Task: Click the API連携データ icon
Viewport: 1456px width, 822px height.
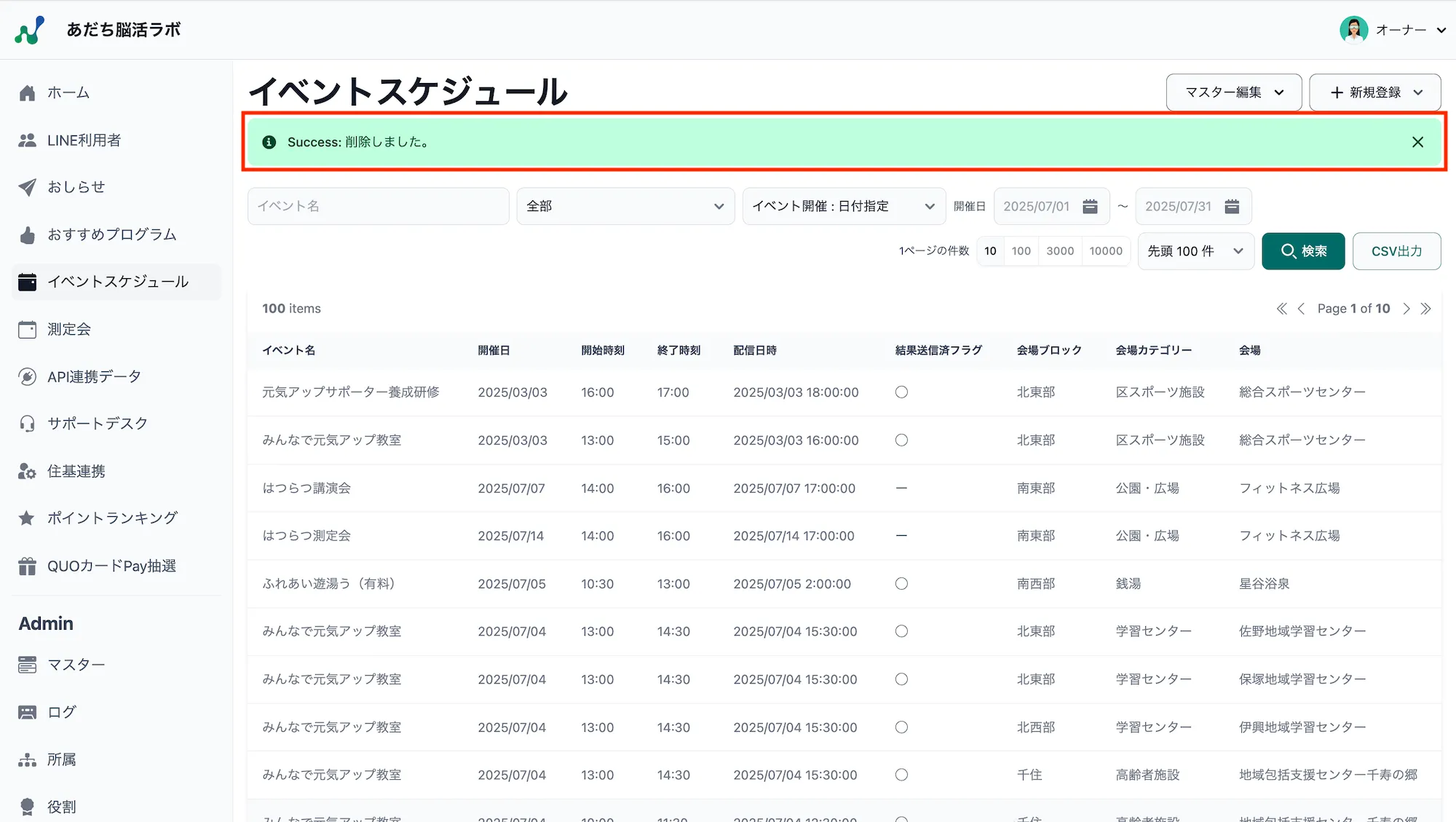Action: click(28, 376)
